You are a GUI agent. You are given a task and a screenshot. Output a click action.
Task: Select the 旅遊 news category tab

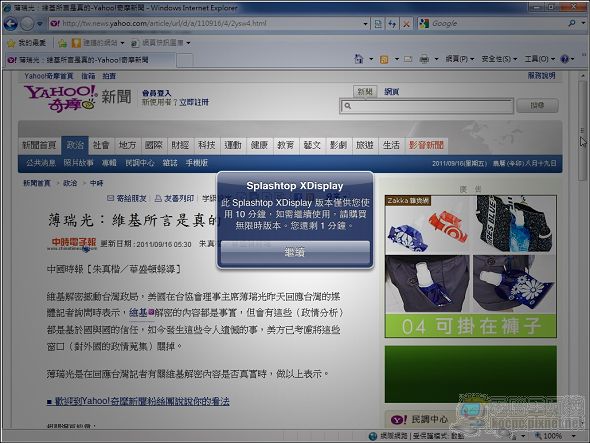[x=364, y=145]
